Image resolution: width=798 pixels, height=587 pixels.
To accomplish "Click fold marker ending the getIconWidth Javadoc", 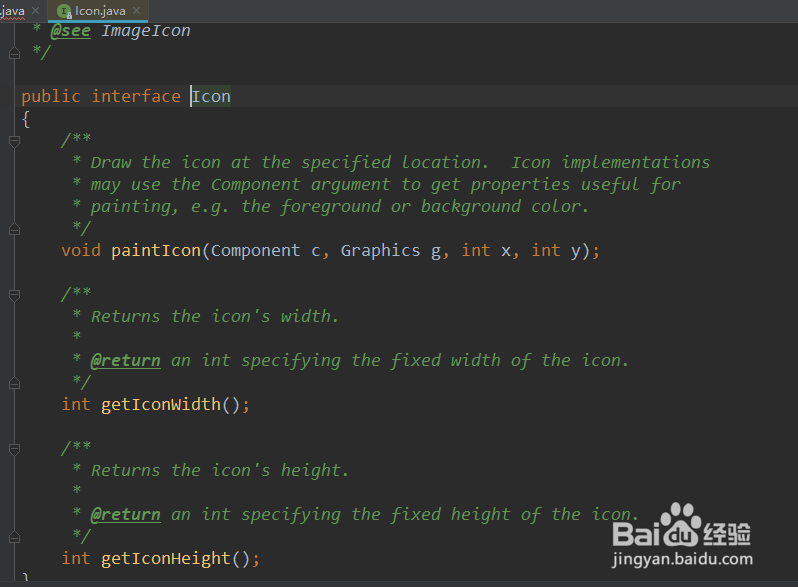I will pyautogui.click(x=14, y=382).
